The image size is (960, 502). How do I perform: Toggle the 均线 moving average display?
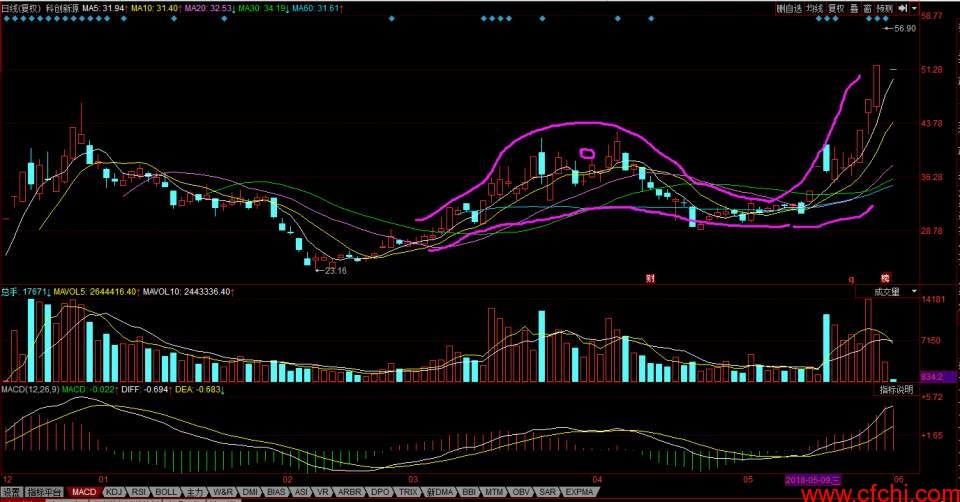click(x=814, y=9)
